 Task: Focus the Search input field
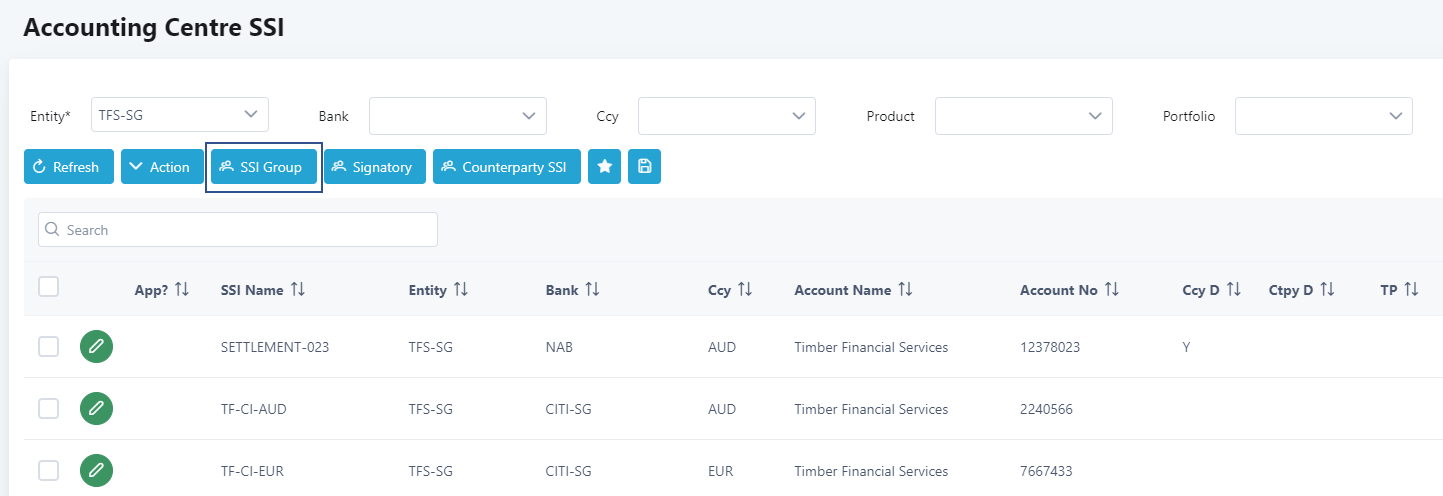pyautogui.click(x=238, y=230)
